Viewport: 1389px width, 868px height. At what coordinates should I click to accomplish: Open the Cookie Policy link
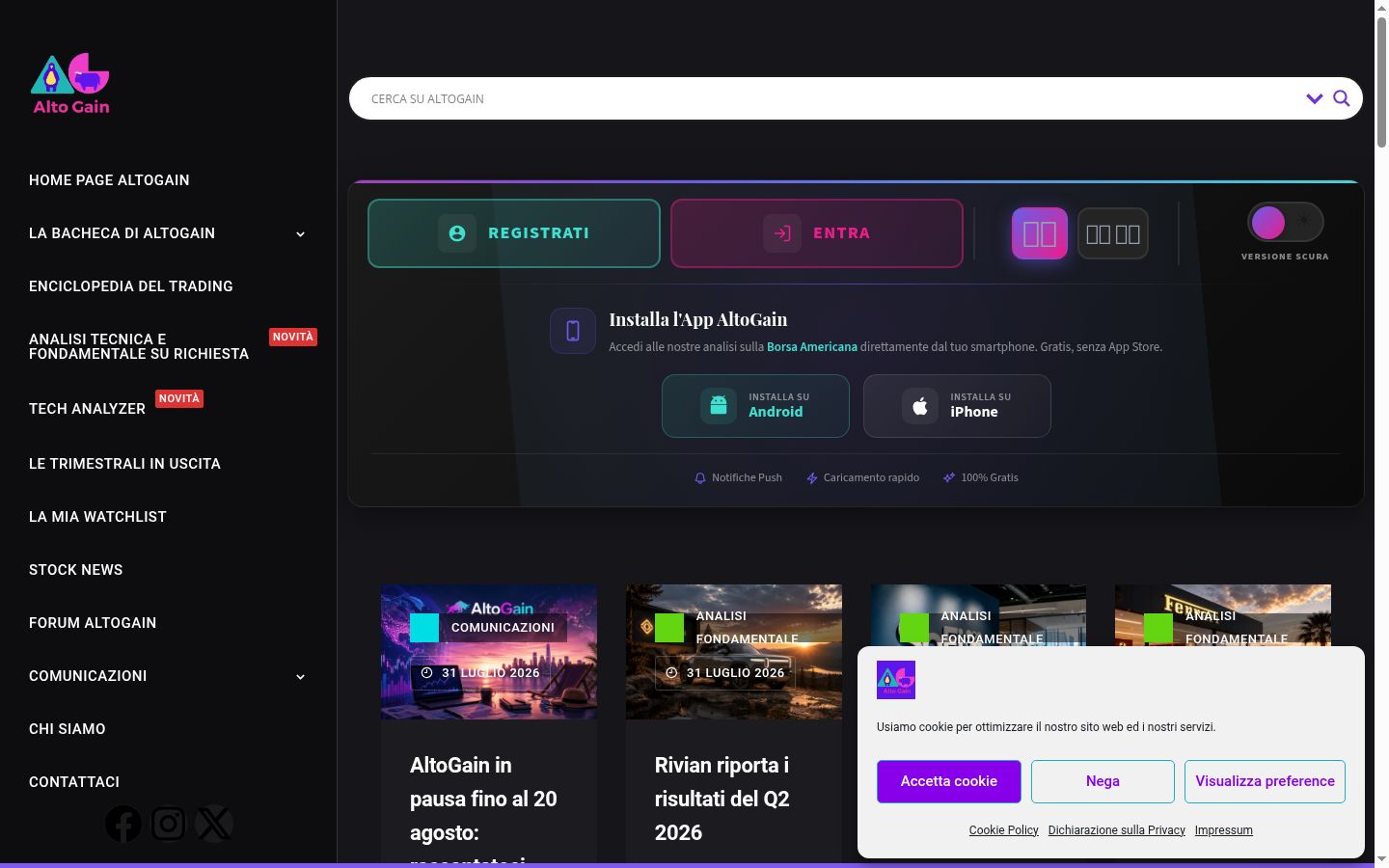click(1004, 830)
